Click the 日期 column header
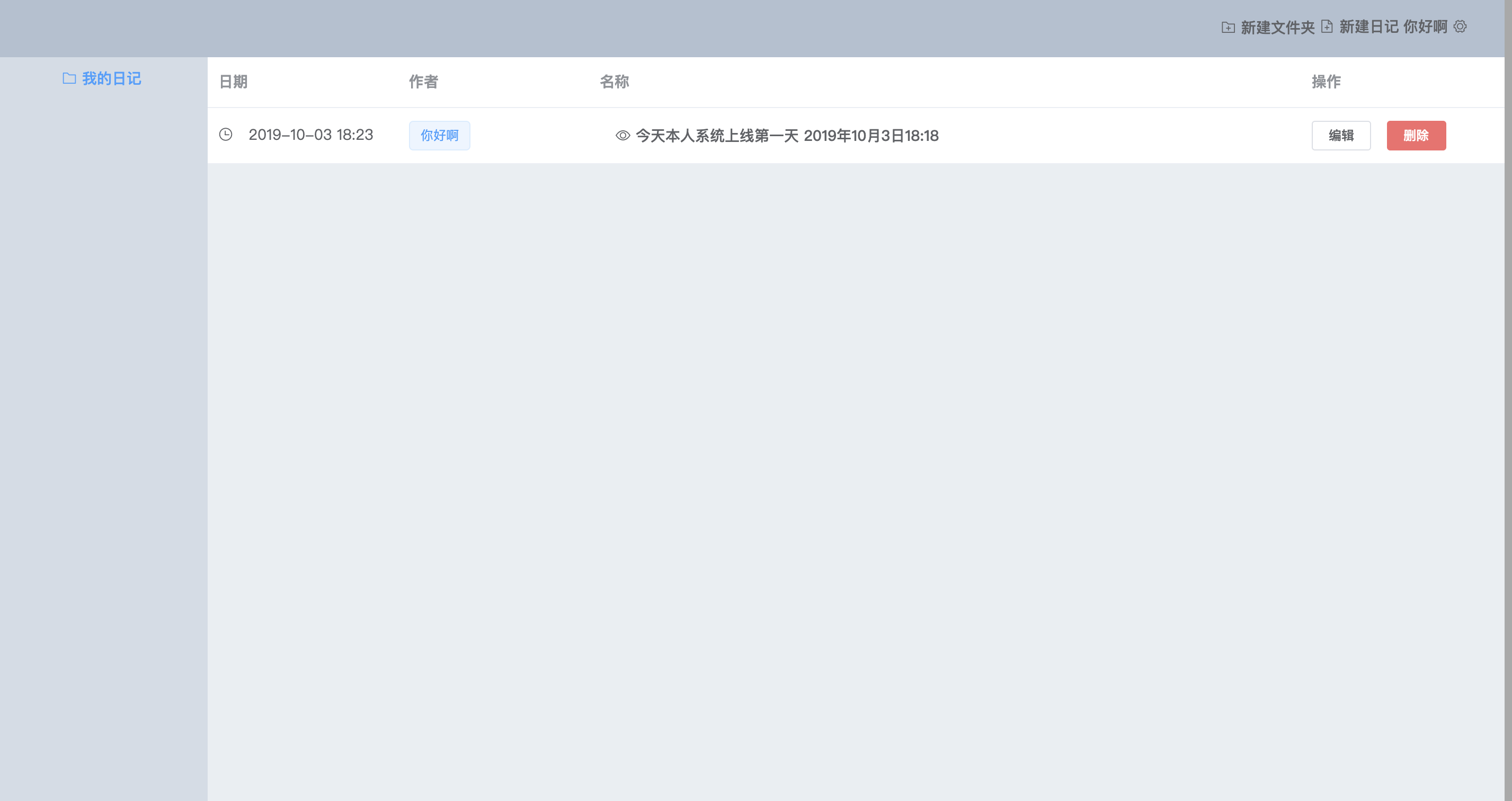1512x801 pixels. tap(233, 82)
